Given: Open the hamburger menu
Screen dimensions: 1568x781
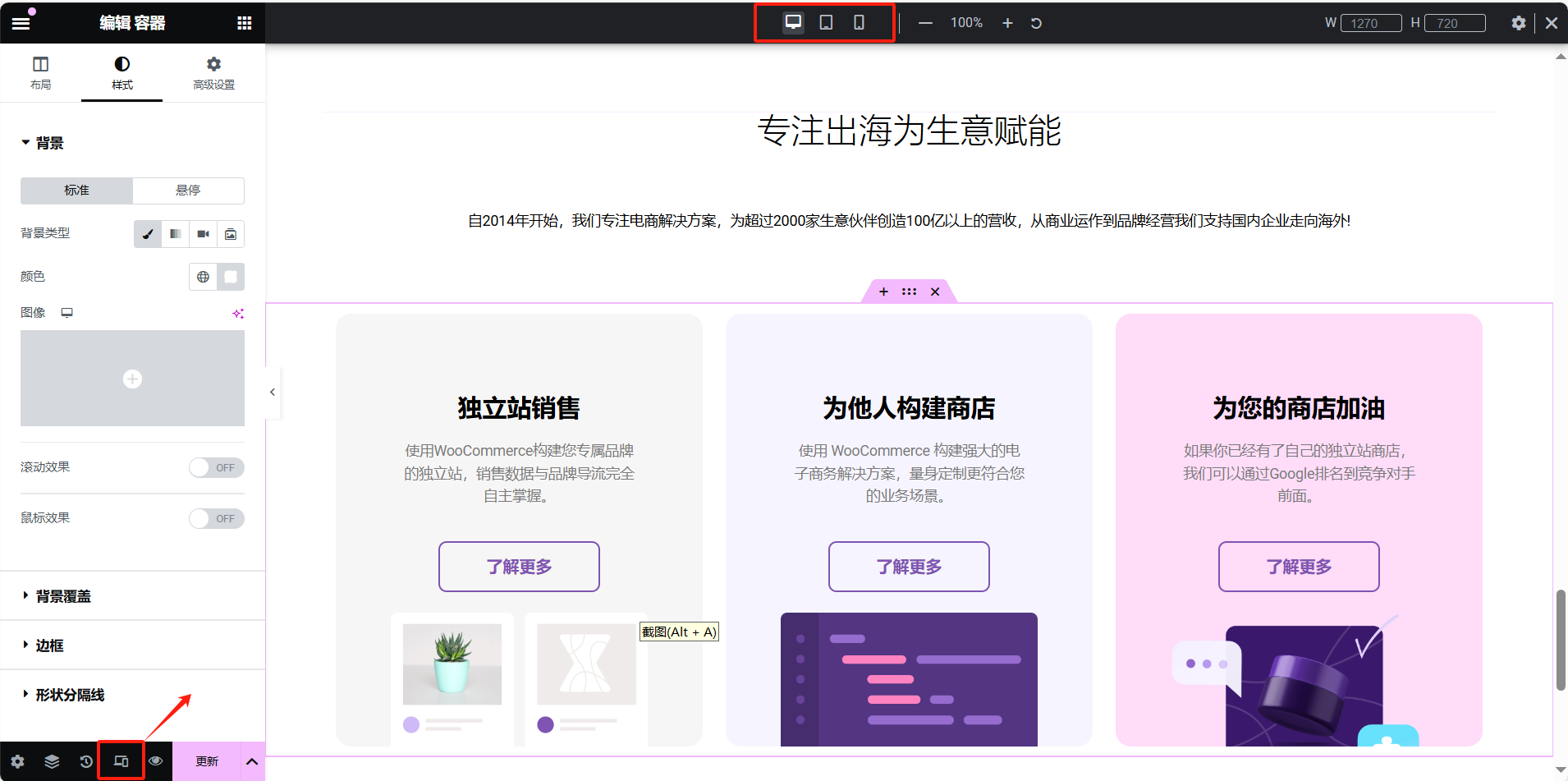Looking at the screenshot, I should point(21,23).
